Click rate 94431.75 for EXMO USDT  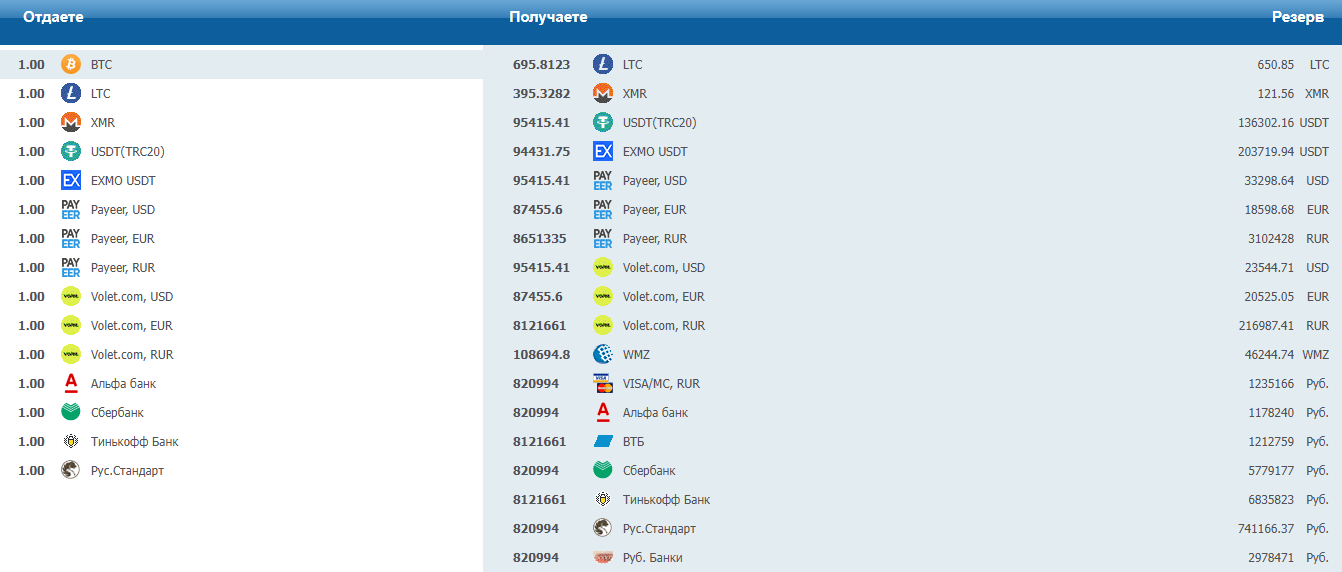(541, 151)
